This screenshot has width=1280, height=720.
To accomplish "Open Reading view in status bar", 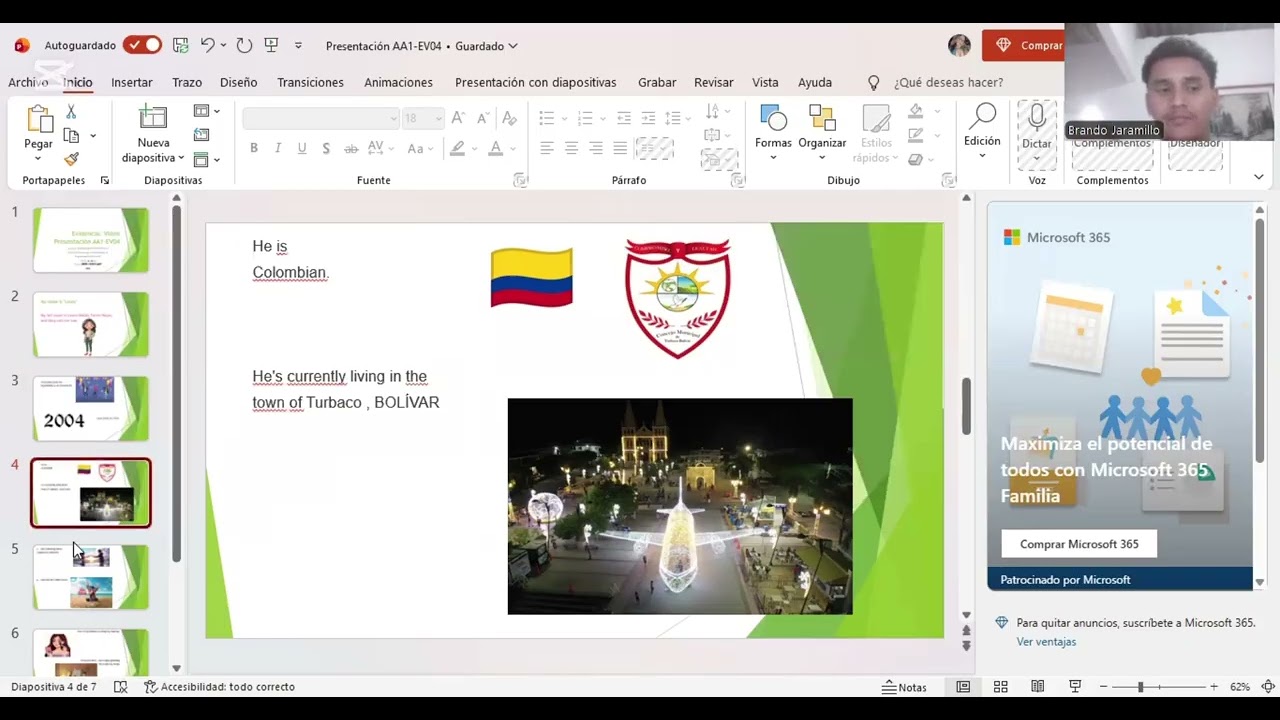I will coord(1038,687).
